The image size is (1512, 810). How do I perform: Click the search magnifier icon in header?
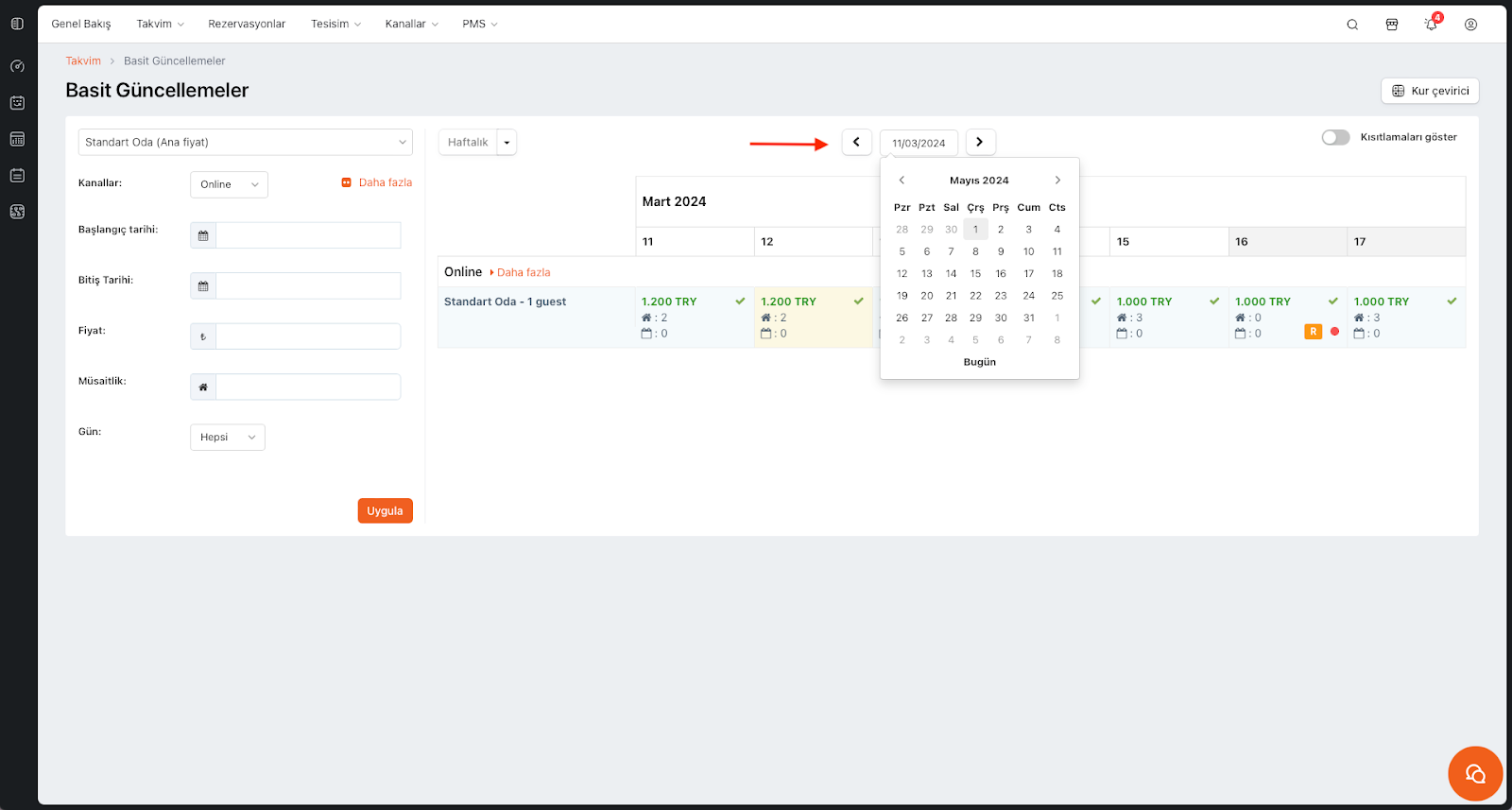coord(1352,25)
